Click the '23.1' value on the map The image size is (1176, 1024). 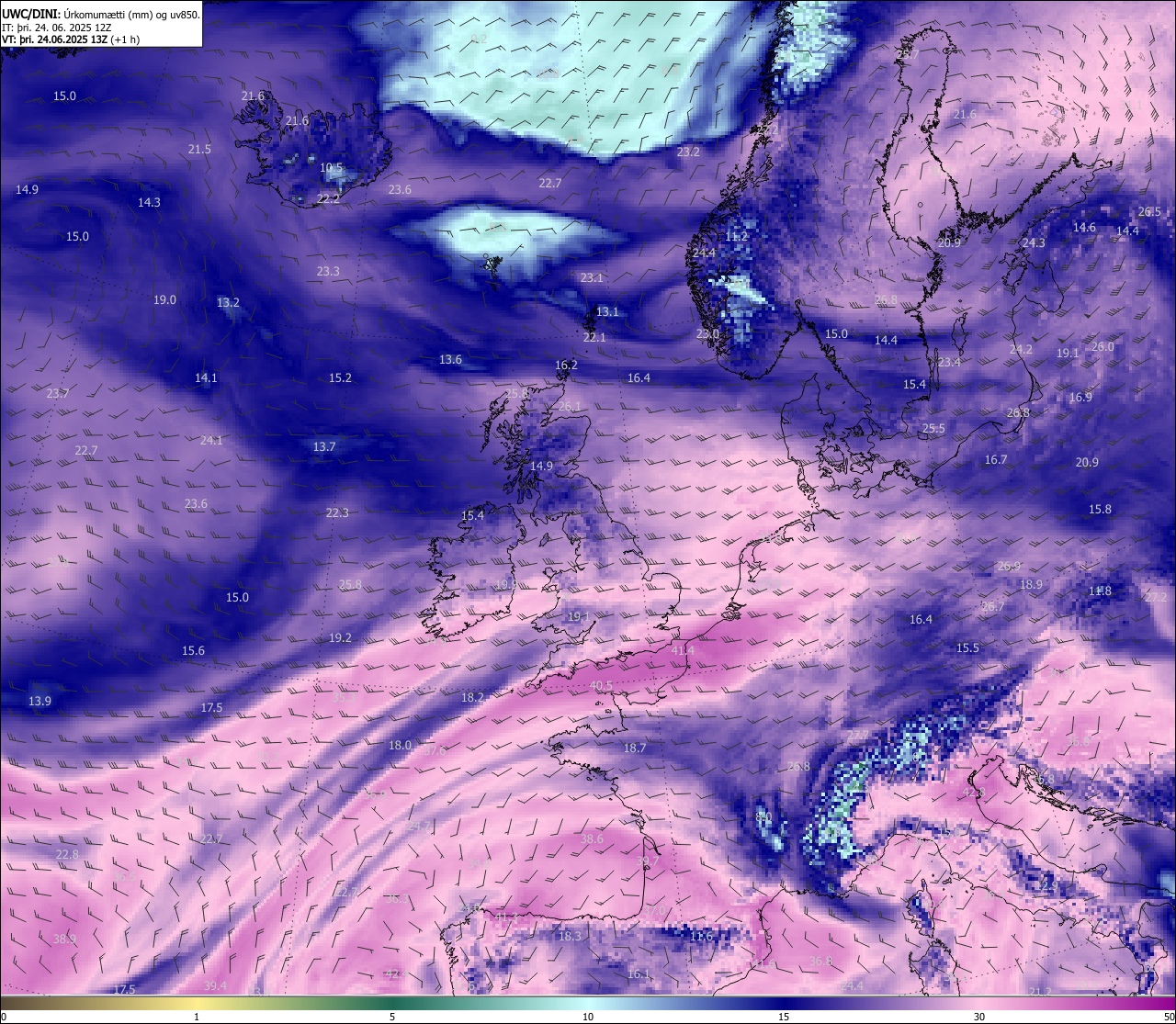coord(592,277)
